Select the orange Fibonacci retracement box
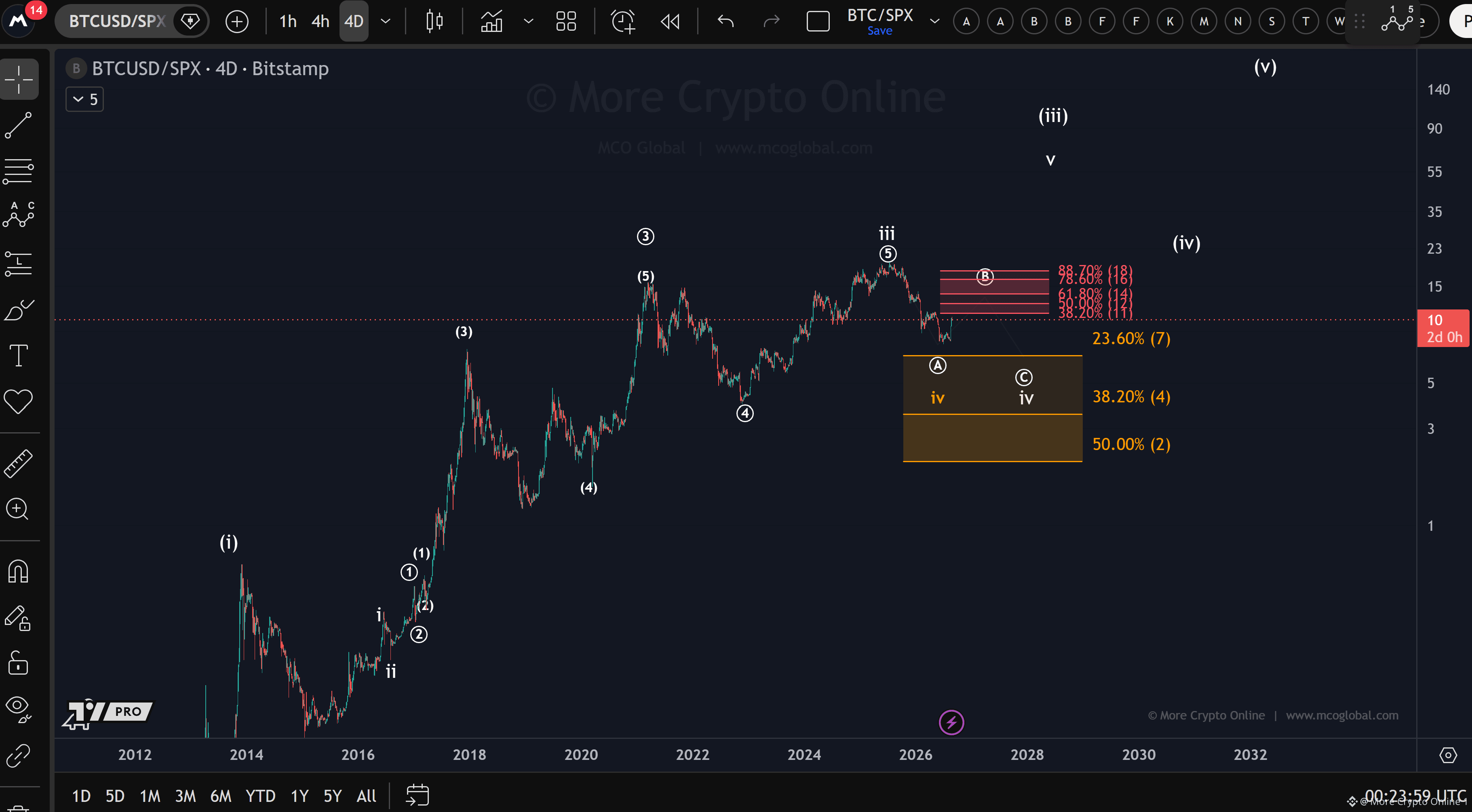The height and width of the screenshot is (812, 1472). 992,408
